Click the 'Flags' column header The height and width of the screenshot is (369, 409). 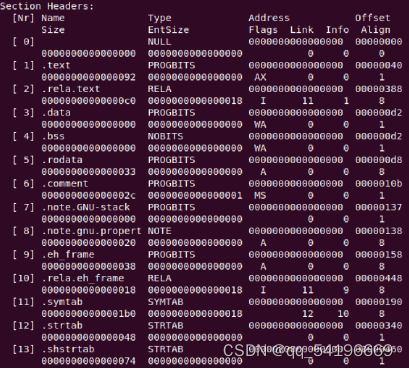pyautogui.click(x=263, y=30)
